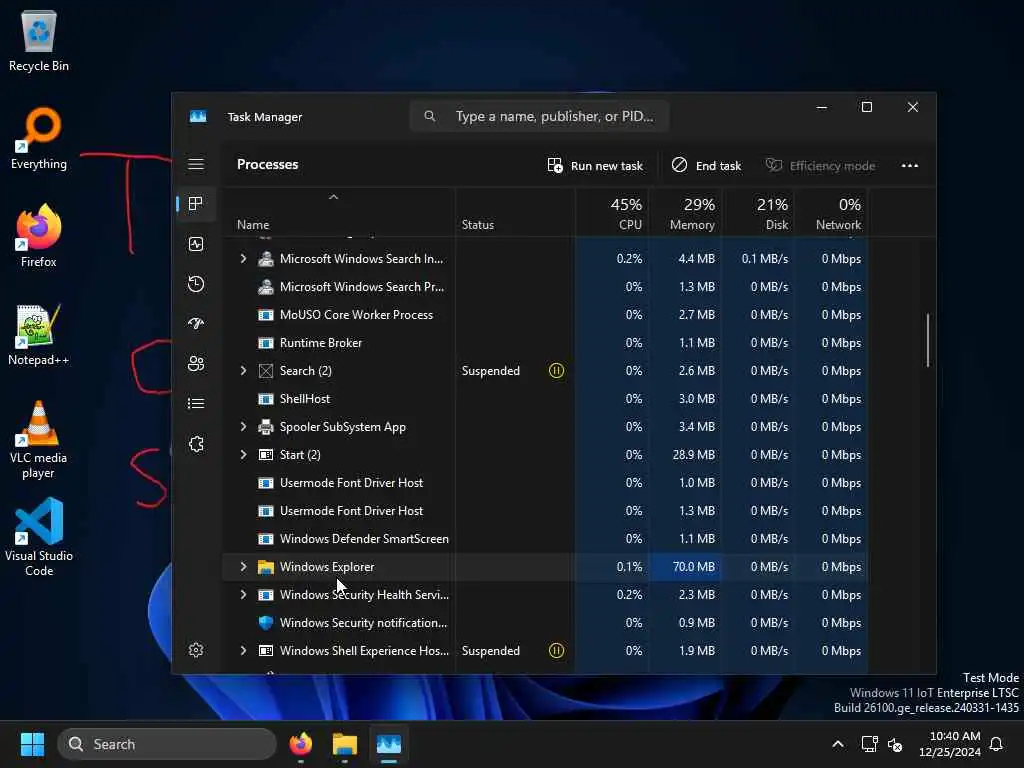Sort processes by Network column
This screenshot has height=768, width=1024.
click(831, 214)
